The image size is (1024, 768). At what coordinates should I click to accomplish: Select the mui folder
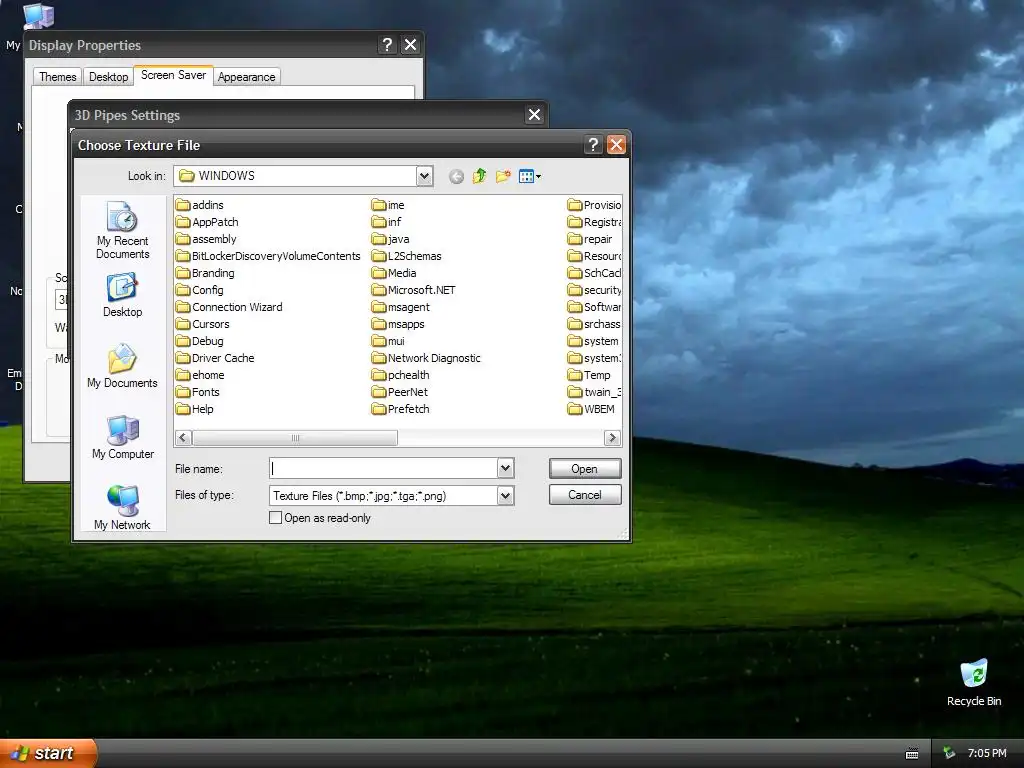(x=389, y=341)
